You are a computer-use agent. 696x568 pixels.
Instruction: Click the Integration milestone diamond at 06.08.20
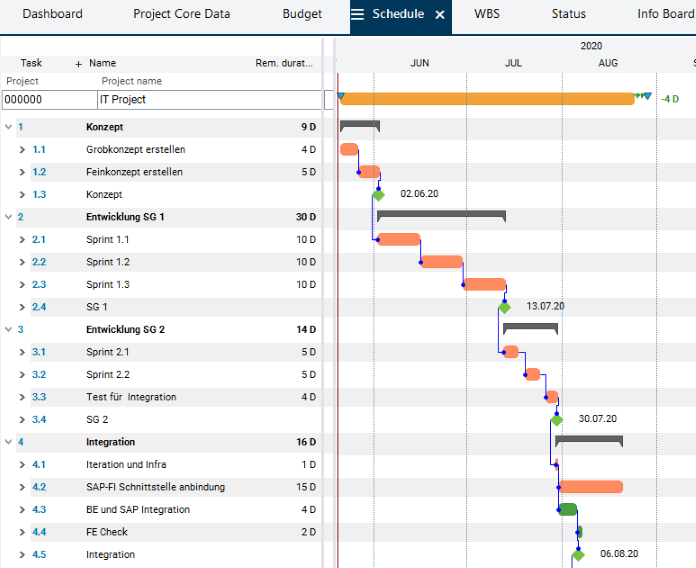(x=578, y=555)
